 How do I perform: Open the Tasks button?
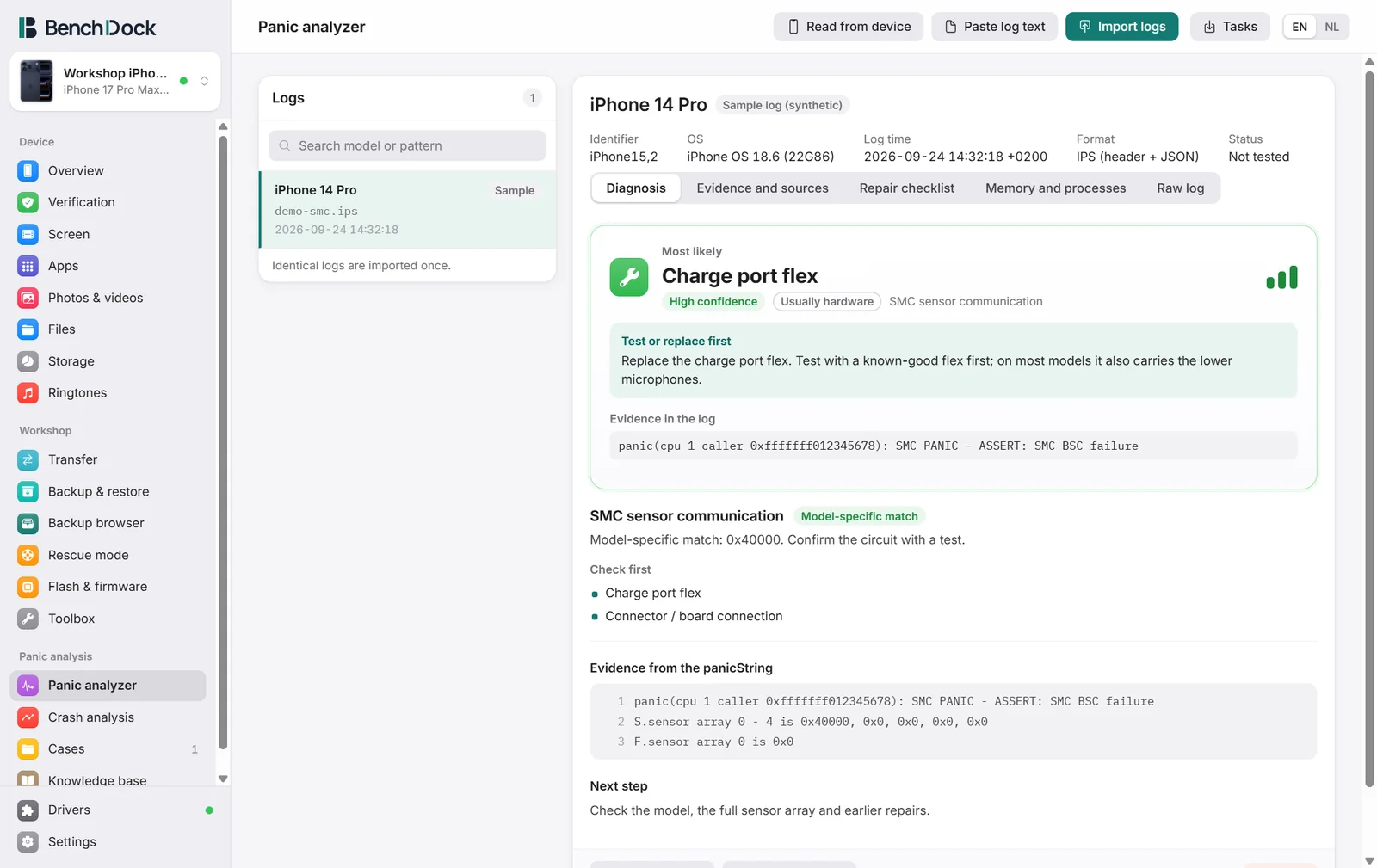coord(1230,27)
